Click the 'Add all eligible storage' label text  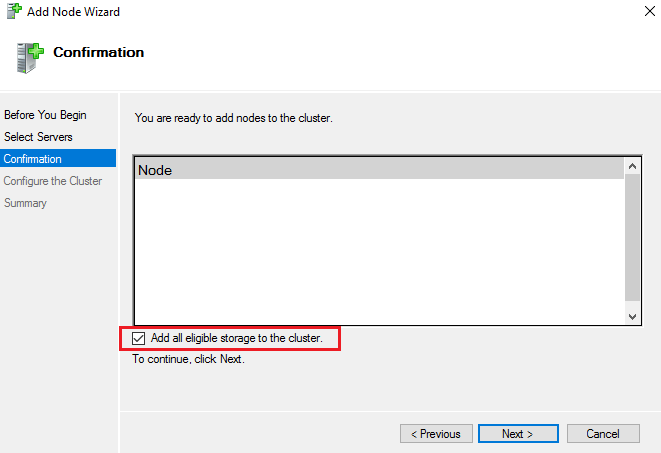tap(236, 339)
